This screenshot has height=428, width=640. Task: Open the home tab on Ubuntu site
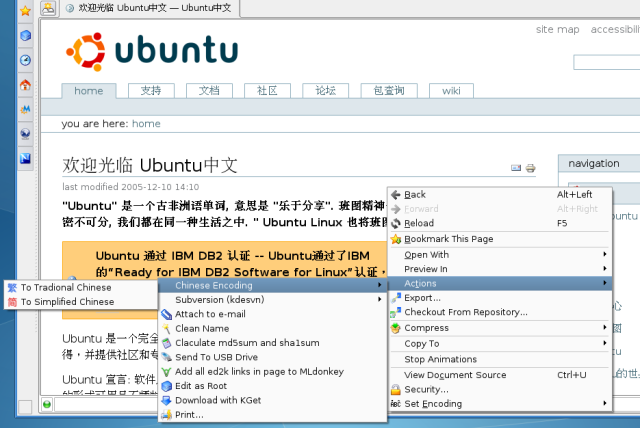(89, 91)
